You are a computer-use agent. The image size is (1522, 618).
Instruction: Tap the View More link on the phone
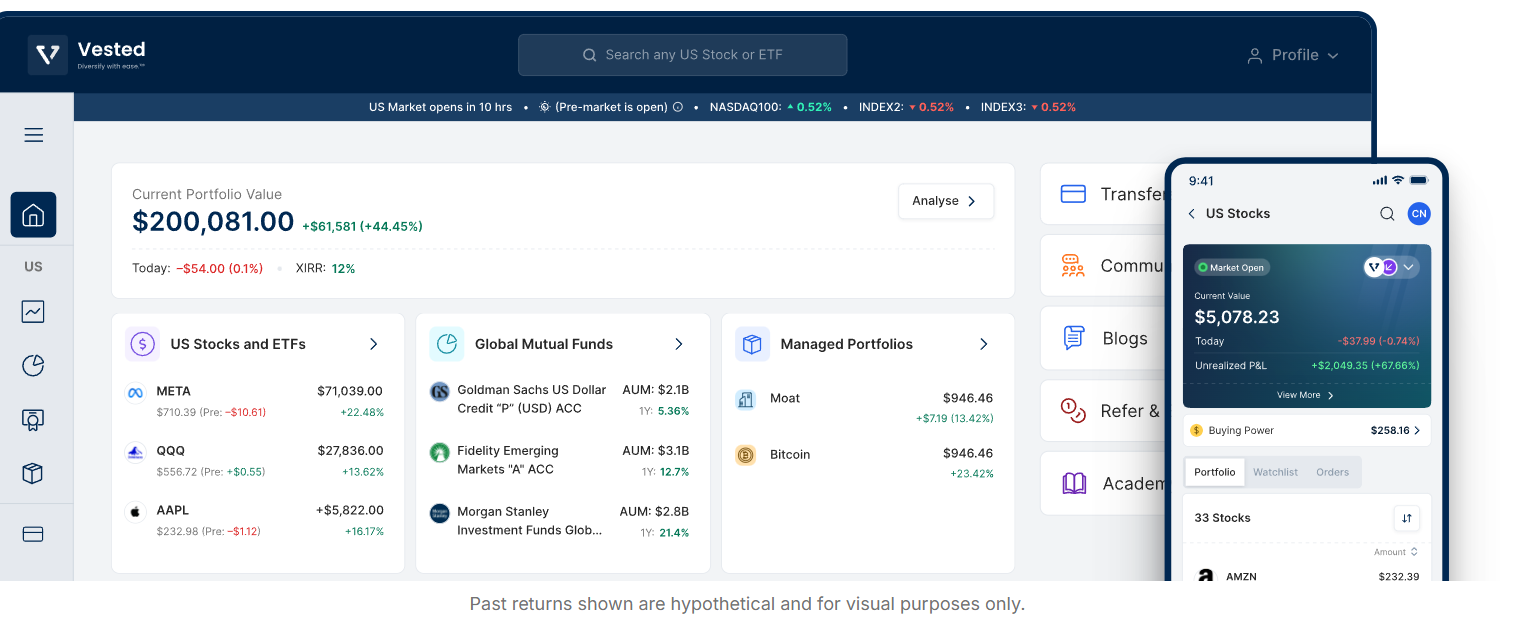1305,395
